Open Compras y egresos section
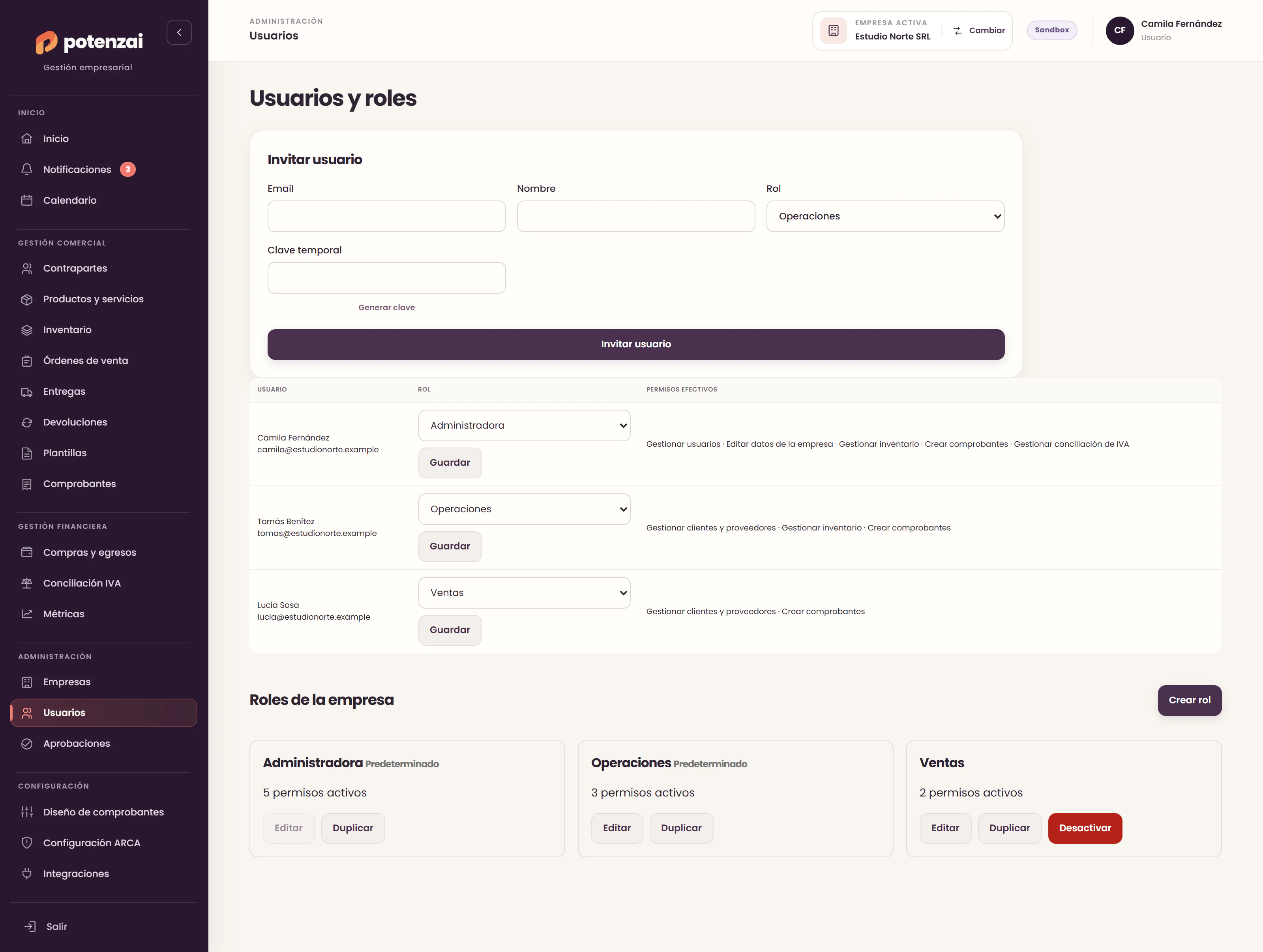 [x=104, y=553]
